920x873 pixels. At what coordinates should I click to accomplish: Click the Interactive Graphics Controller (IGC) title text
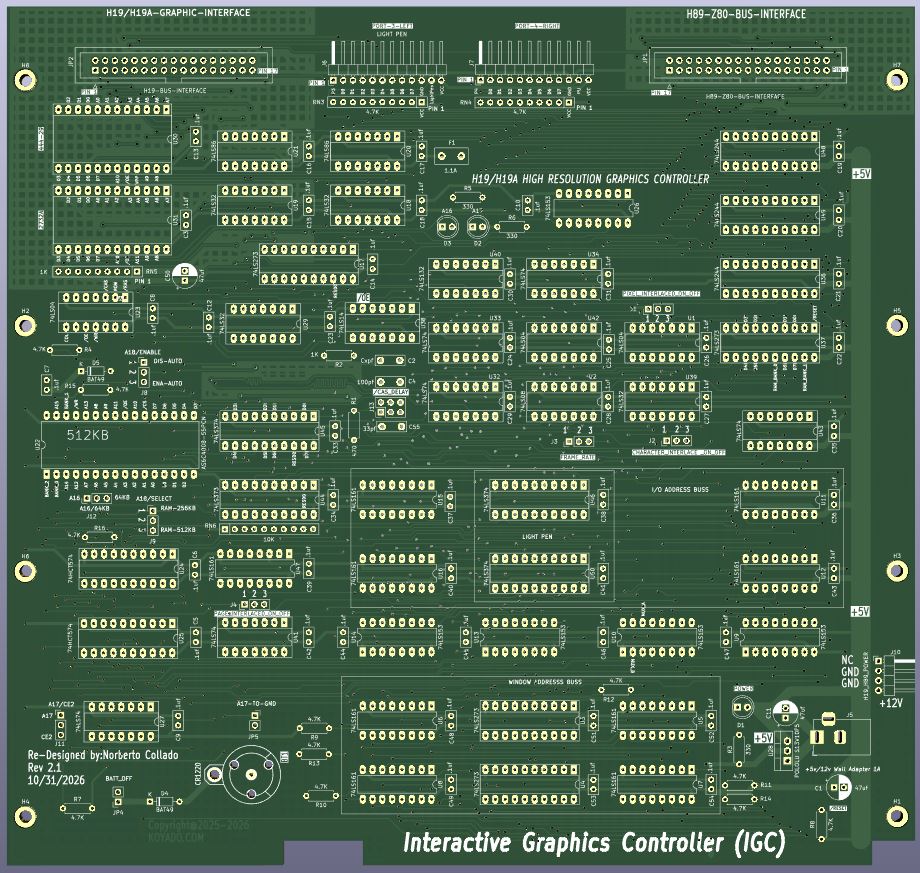[593, 843]
